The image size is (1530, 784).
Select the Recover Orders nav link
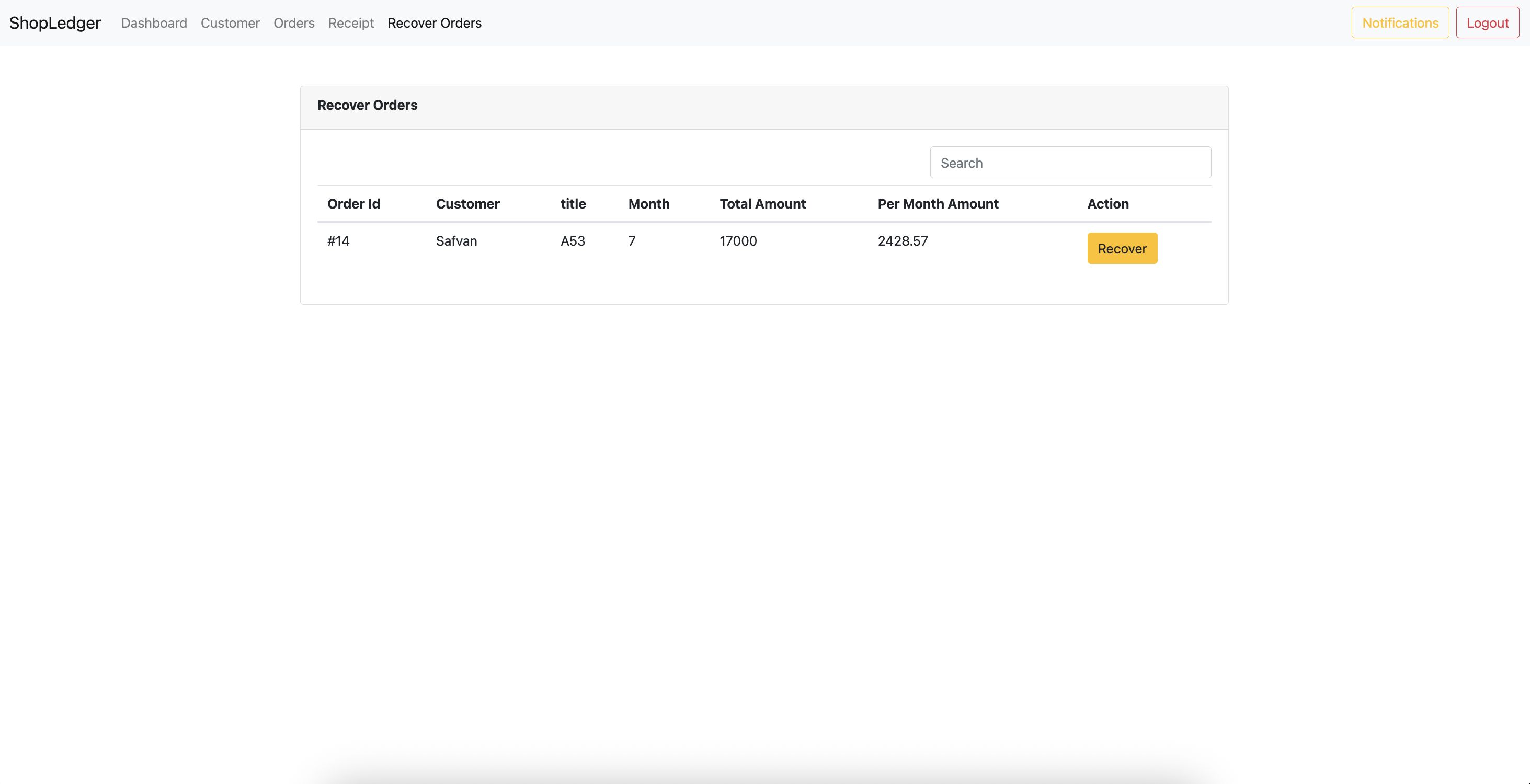pos(434,22)
